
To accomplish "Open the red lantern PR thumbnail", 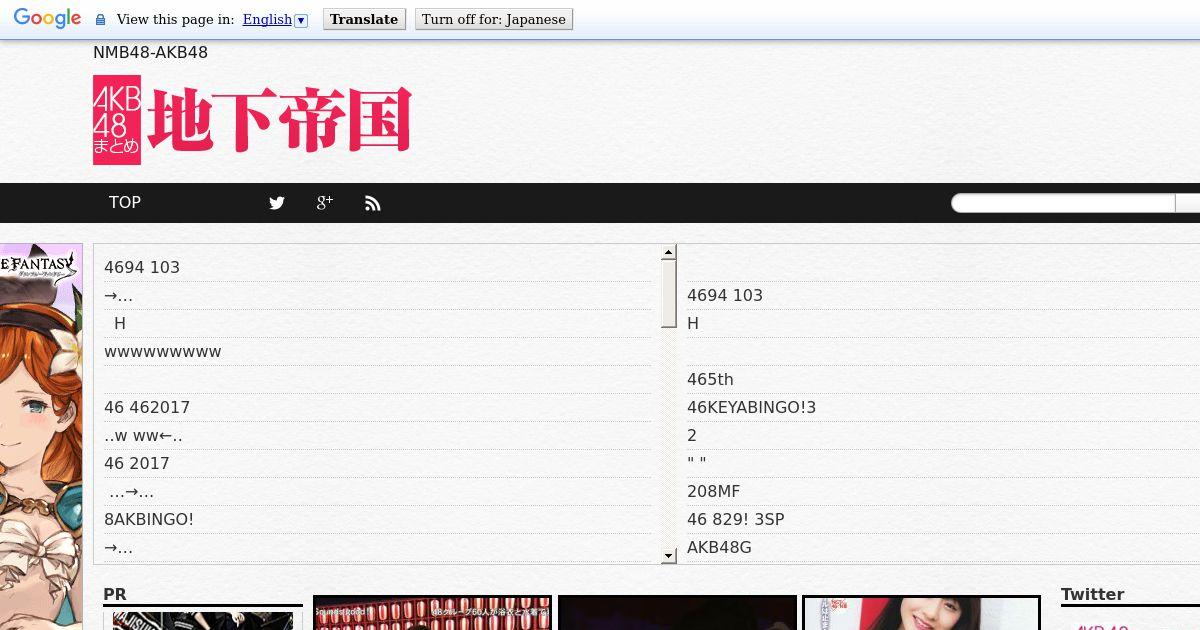I will coord(432,613).
